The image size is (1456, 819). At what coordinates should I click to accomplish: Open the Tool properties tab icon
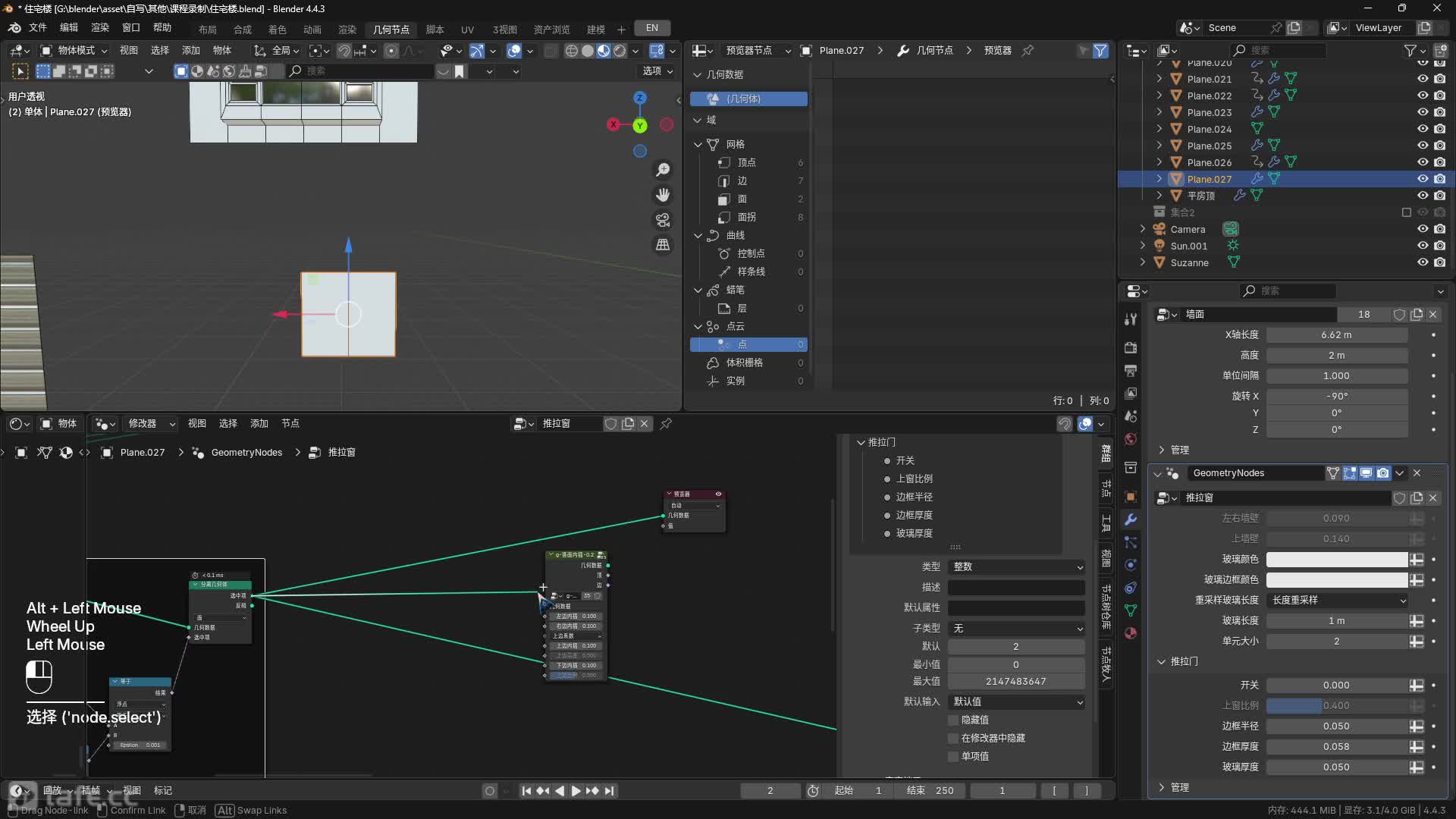1131,319
